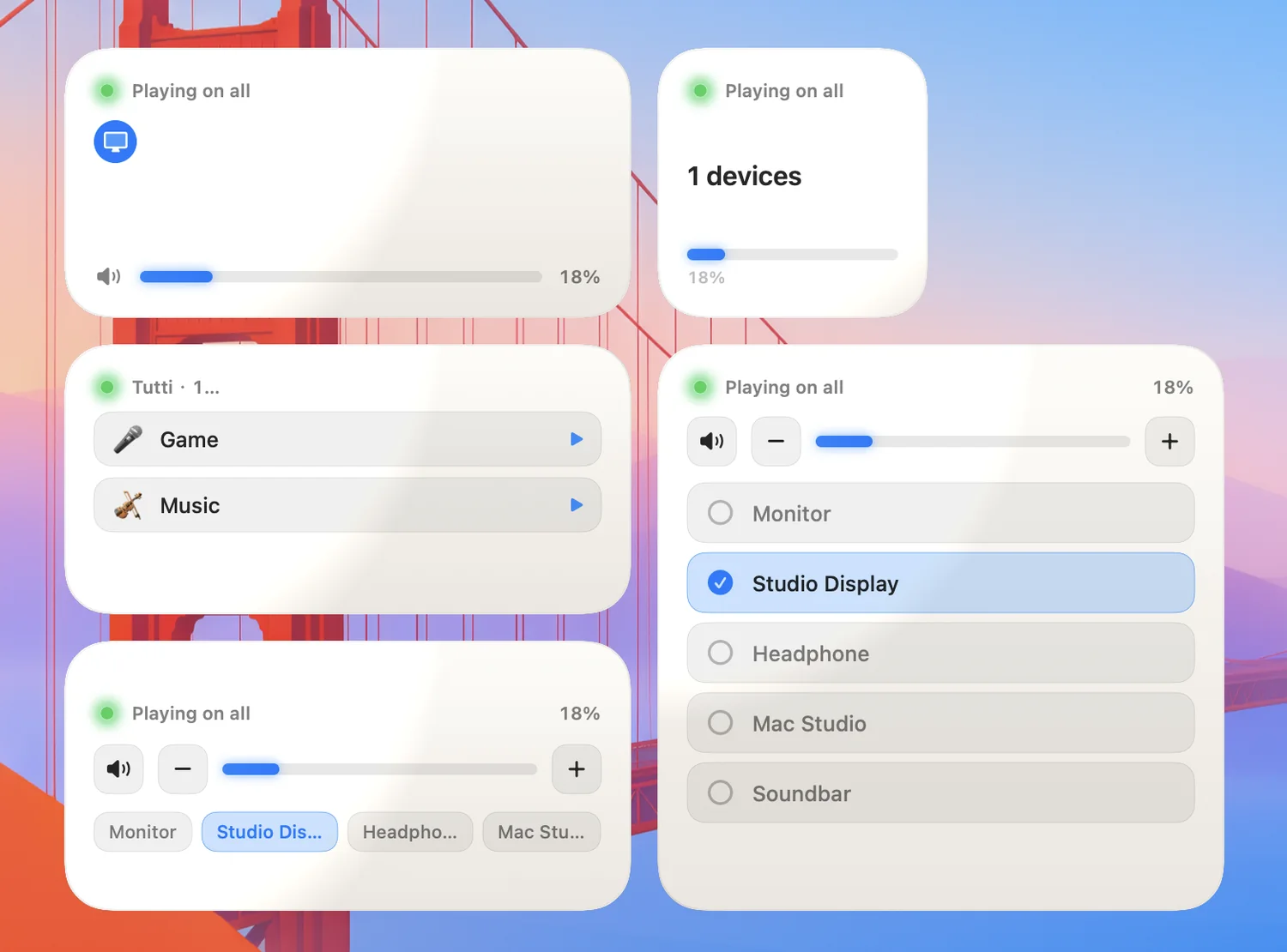
Task: Click green status dot in large right widget
Action: coord(700,387)
